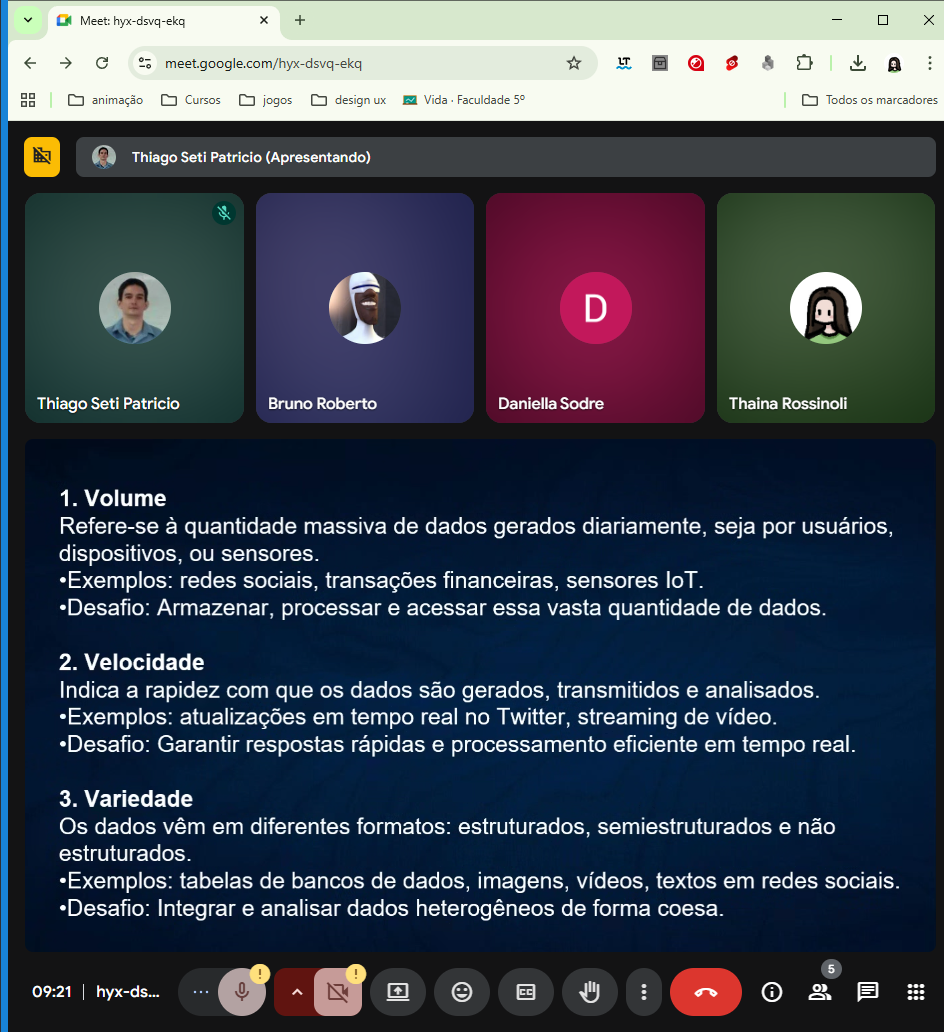
Task: Raise your hand using the hand icon
Action: click(x=590, y=992)
